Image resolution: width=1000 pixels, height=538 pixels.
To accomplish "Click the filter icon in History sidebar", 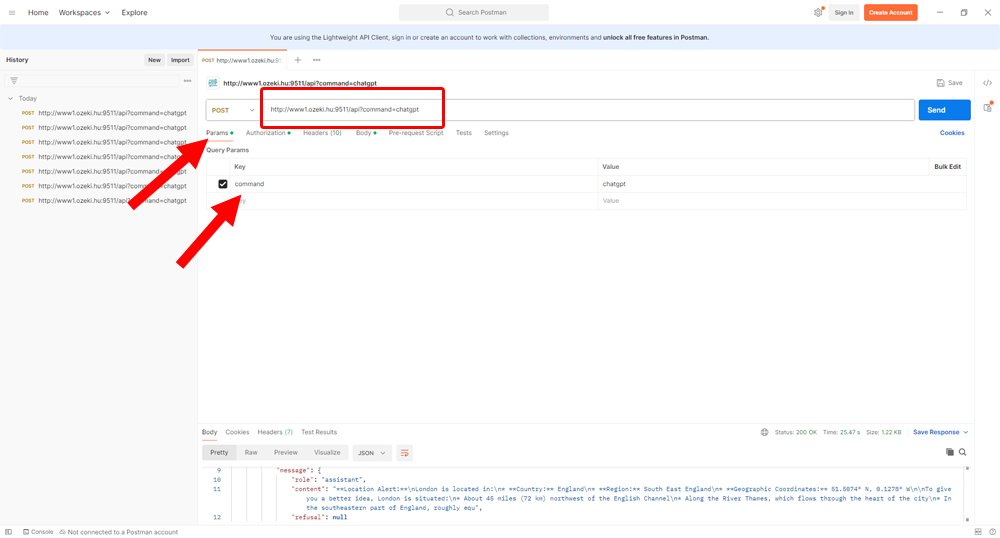I will click(14, 81).
